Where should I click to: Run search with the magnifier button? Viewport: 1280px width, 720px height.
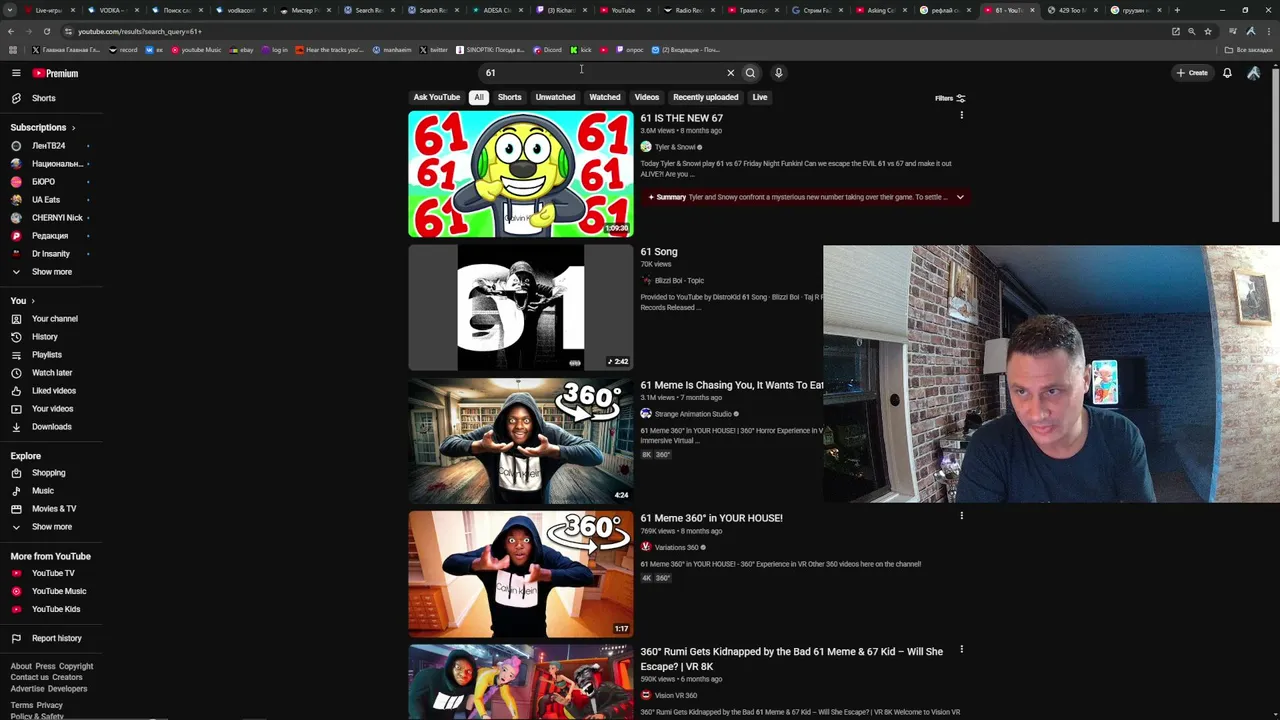(750, 73)
